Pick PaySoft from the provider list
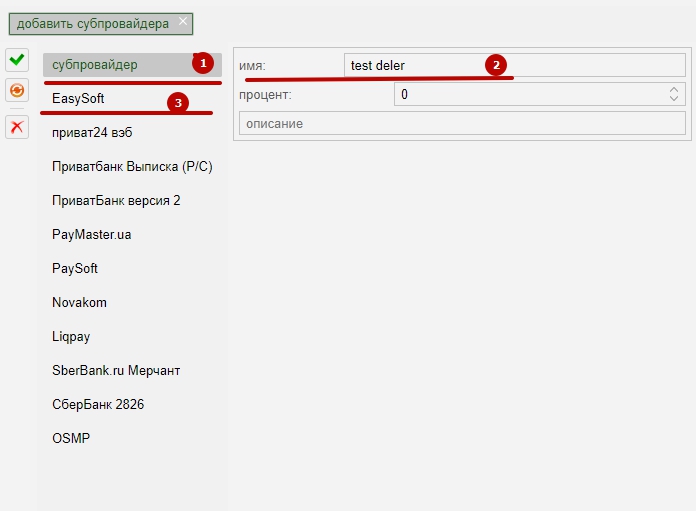The image size is (696, 511). (x=75, y=269)
